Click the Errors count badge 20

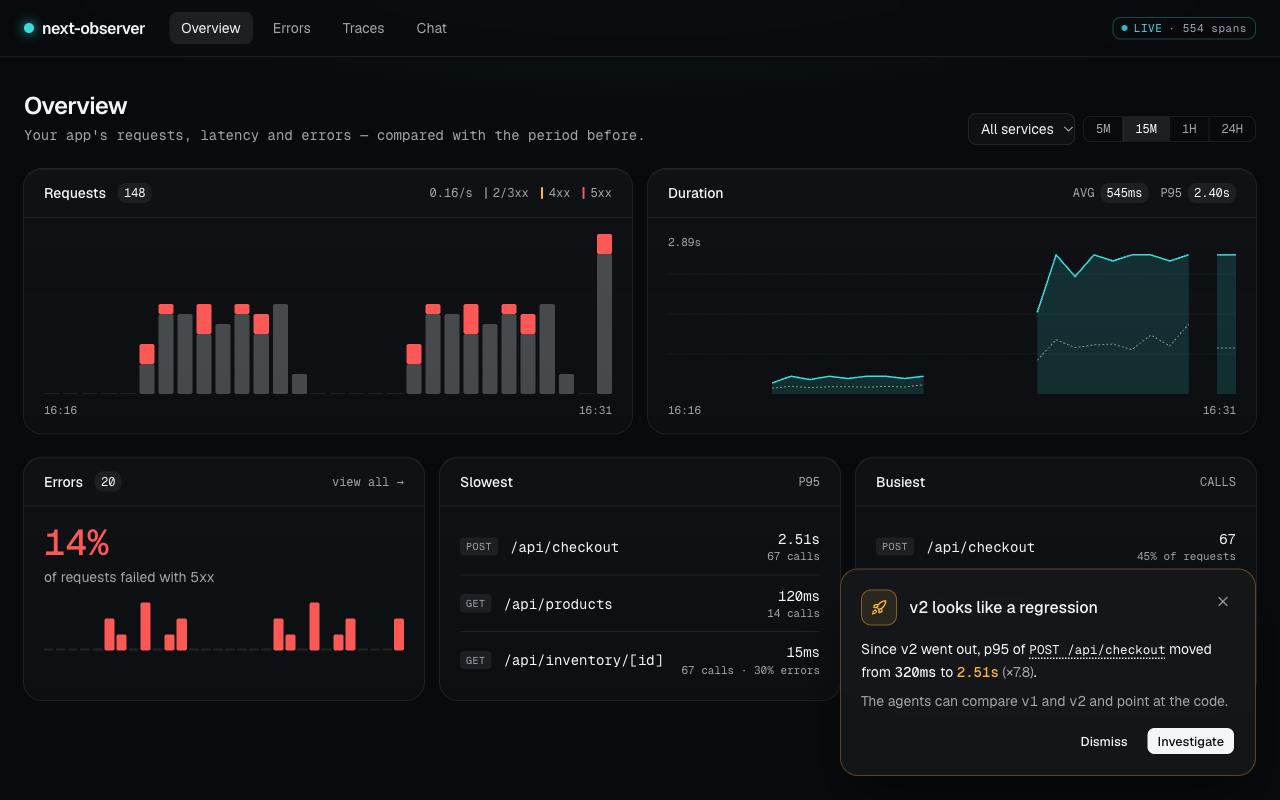click(x=108, y=482)
